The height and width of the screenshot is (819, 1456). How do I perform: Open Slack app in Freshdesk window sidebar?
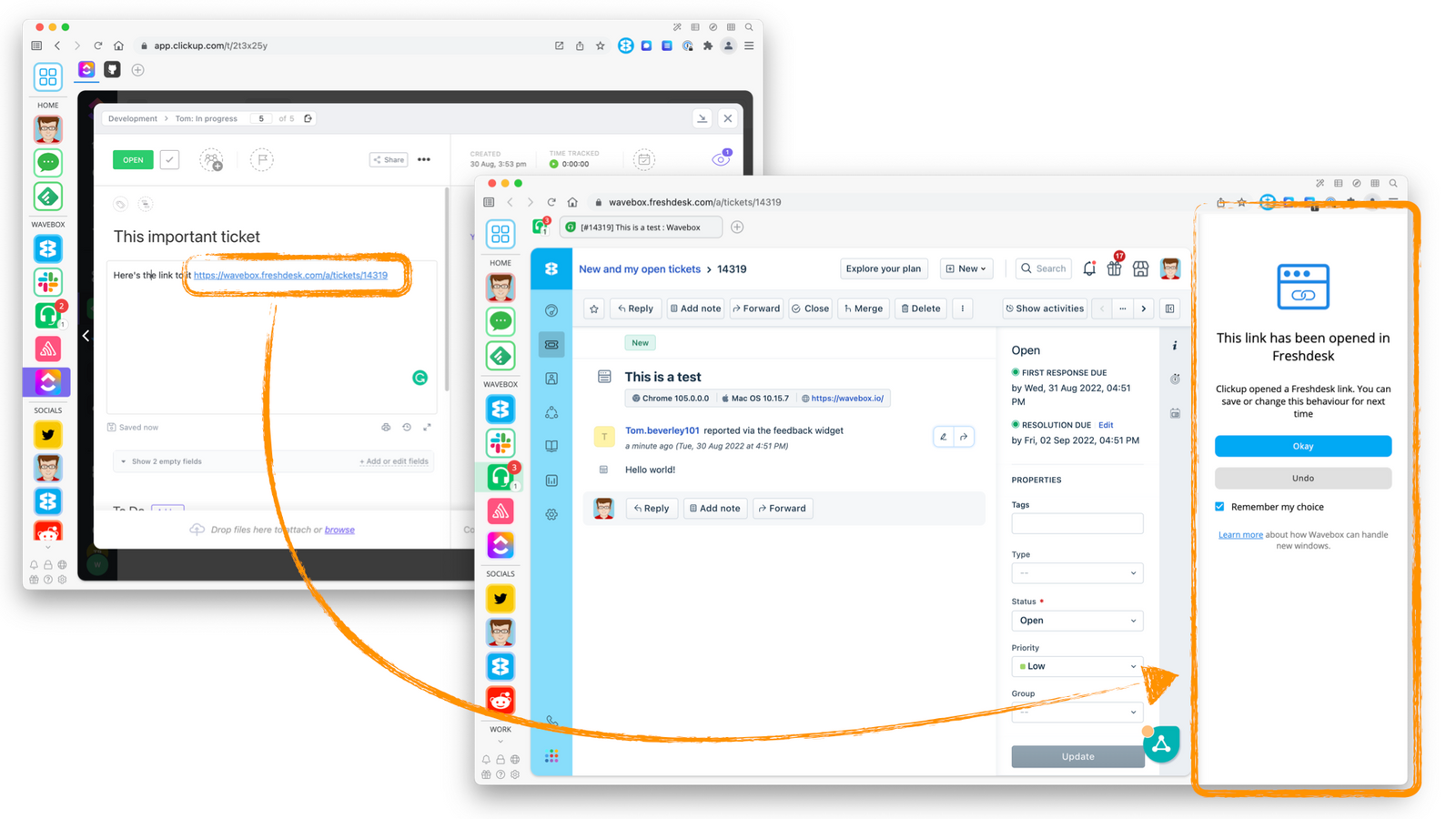coord(500,443)
